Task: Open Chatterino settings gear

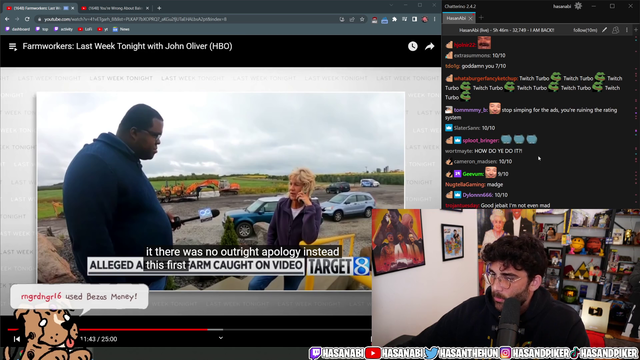Action: point(578,6)
